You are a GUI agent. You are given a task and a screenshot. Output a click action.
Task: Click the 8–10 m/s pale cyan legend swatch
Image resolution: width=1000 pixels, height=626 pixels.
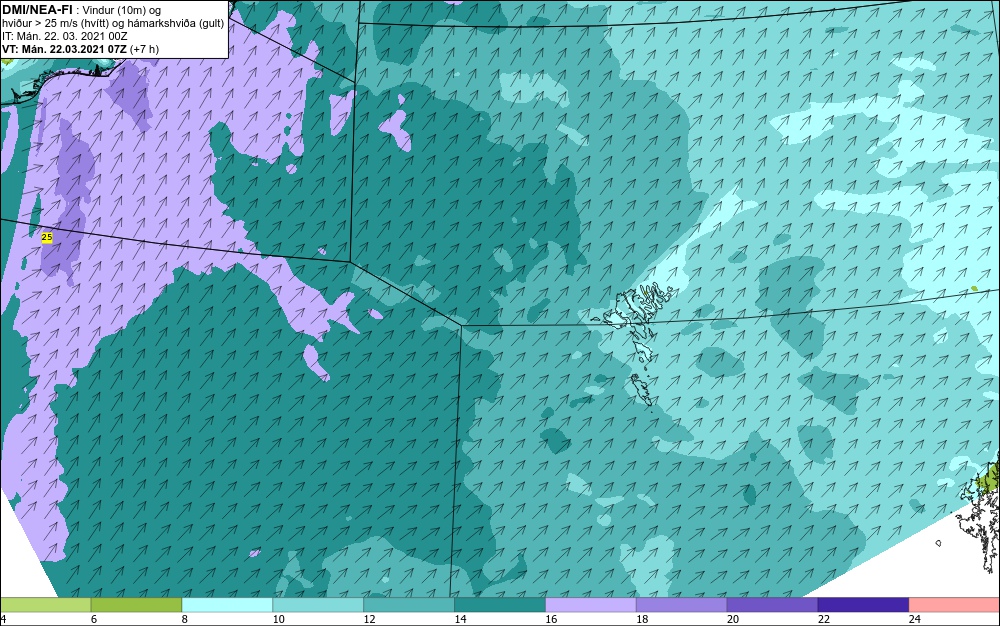227,605
